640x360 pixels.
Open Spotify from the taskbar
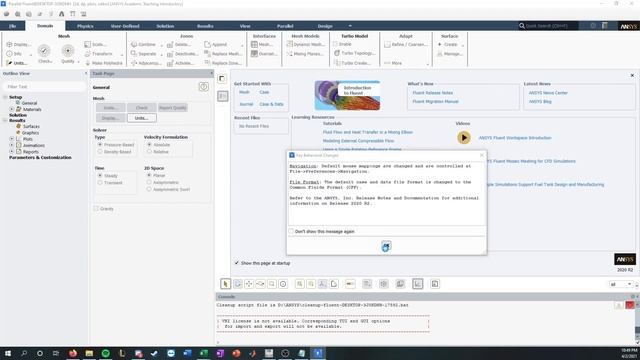click(106, 353)
